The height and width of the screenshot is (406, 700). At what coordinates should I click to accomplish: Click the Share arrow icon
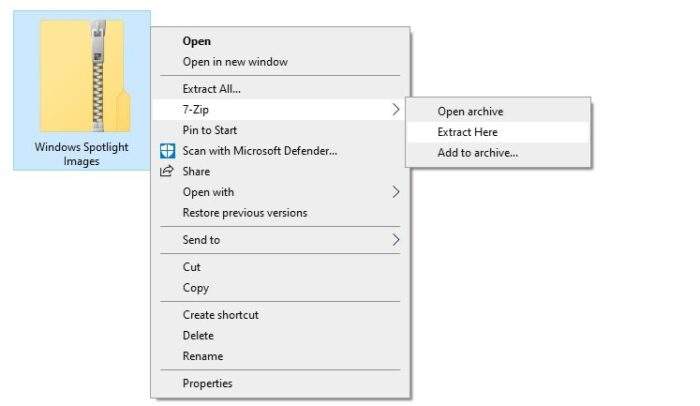pos(167,171)
